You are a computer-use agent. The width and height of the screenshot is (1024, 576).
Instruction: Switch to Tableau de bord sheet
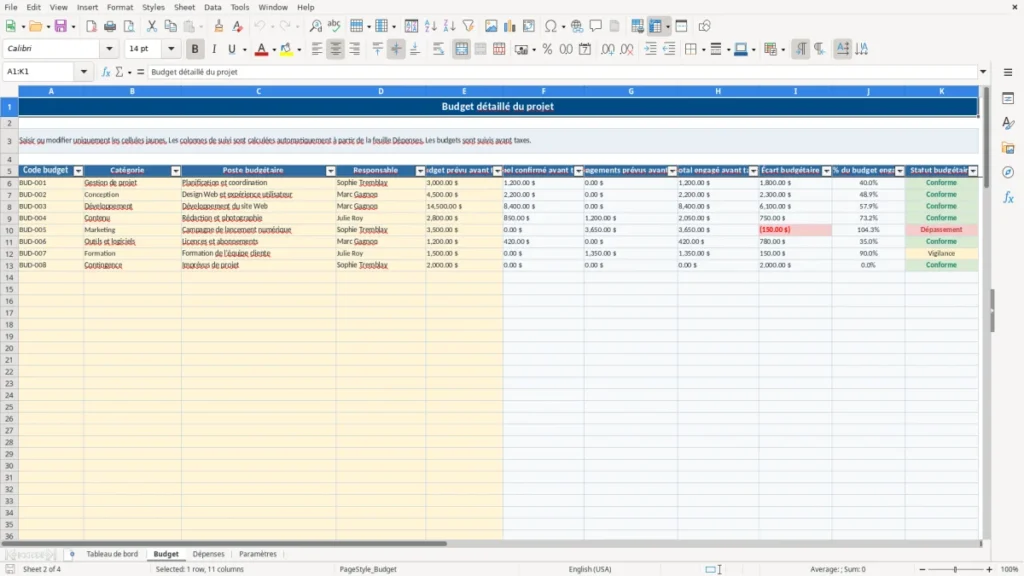tap(112, 554)
